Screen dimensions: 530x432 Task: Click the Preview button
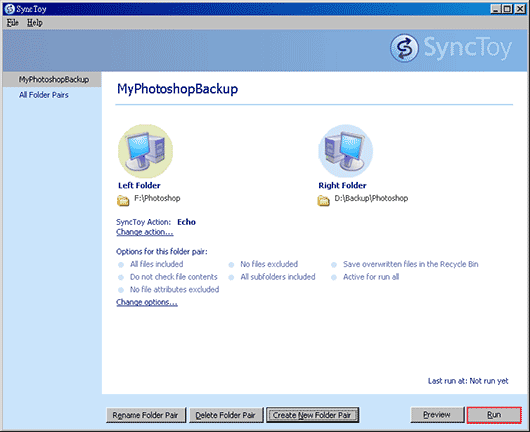tap(437, 414)
